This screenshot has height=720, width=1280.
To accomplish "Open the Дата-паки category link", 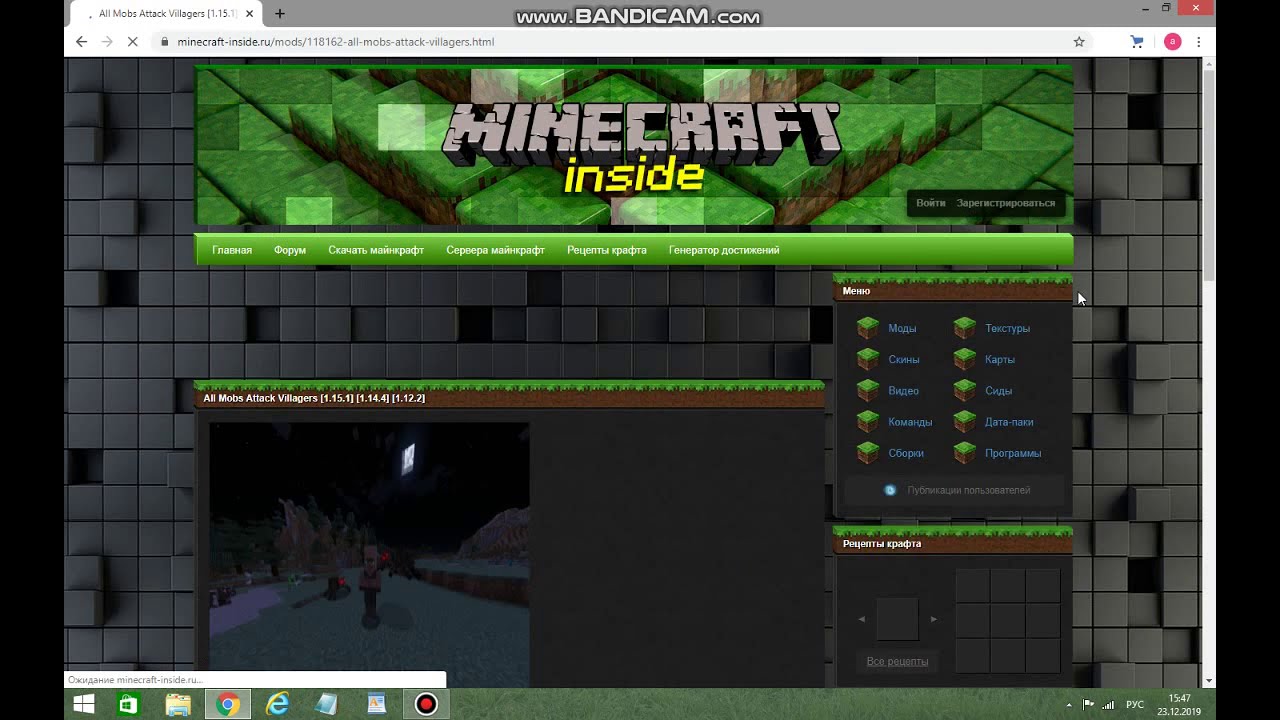I will coord(1009,422).
